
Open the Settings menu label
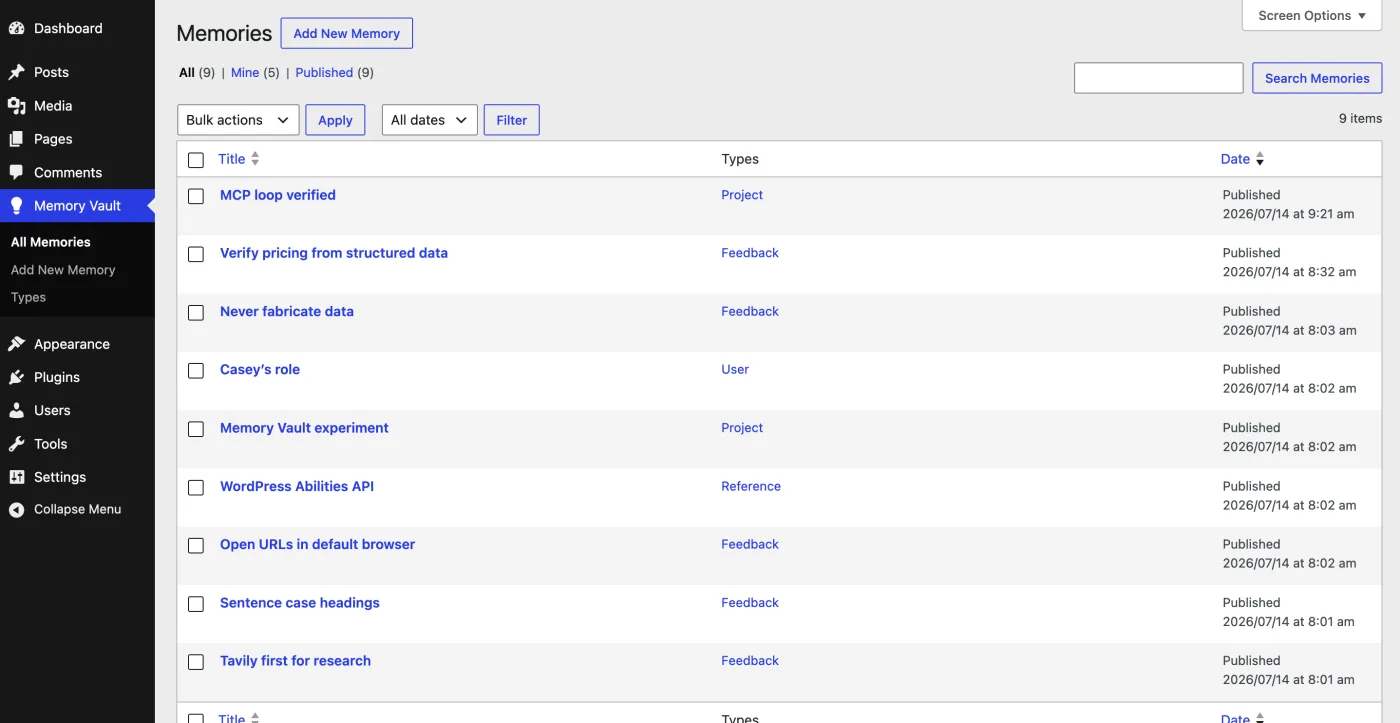(60, 477)
